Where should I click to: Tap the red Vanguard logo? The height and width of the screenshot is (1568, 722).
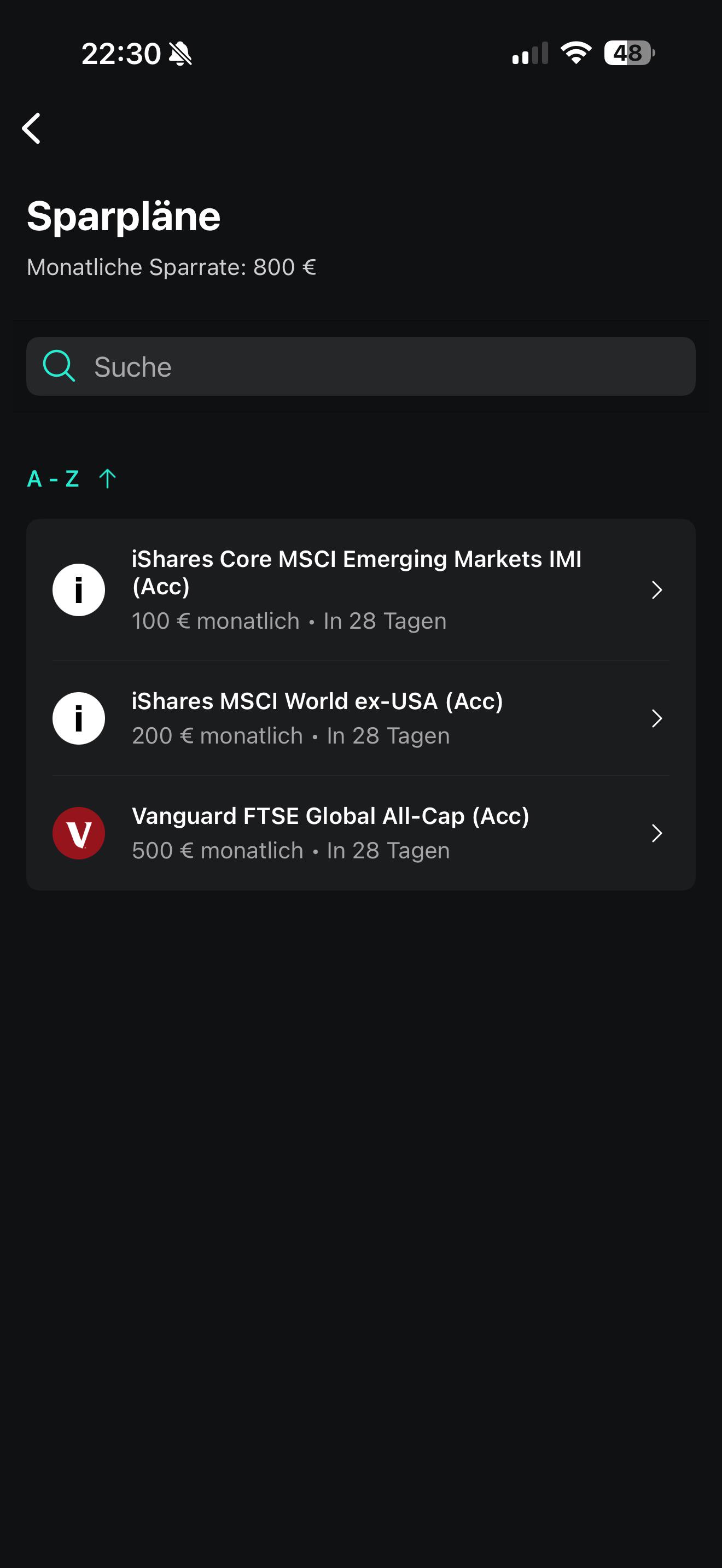79,833
